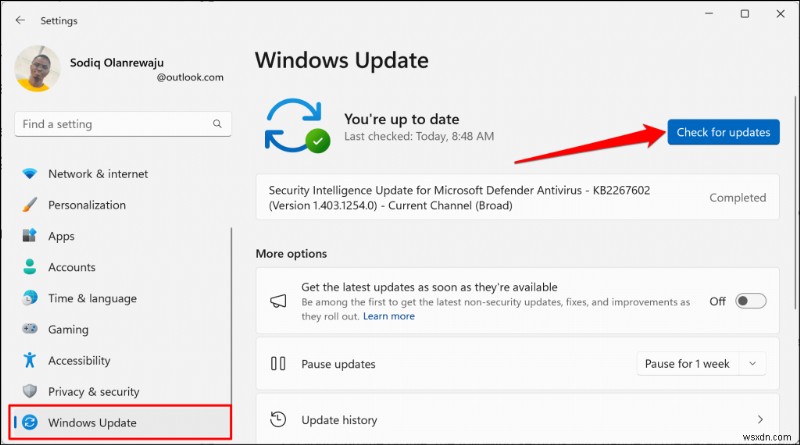Click Last checked: Today, 8:48 AM text

tap(419, 137)
